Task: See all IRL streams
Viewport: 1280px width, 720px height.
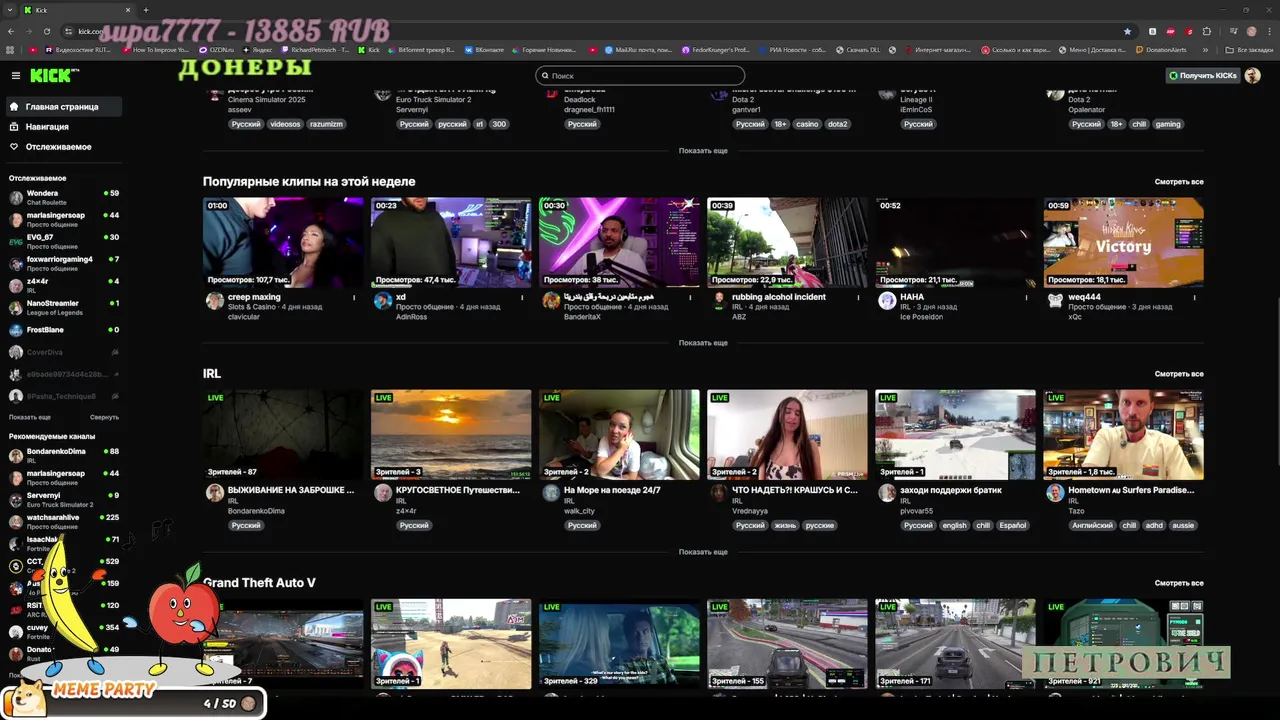Action: coord(1179,374)
